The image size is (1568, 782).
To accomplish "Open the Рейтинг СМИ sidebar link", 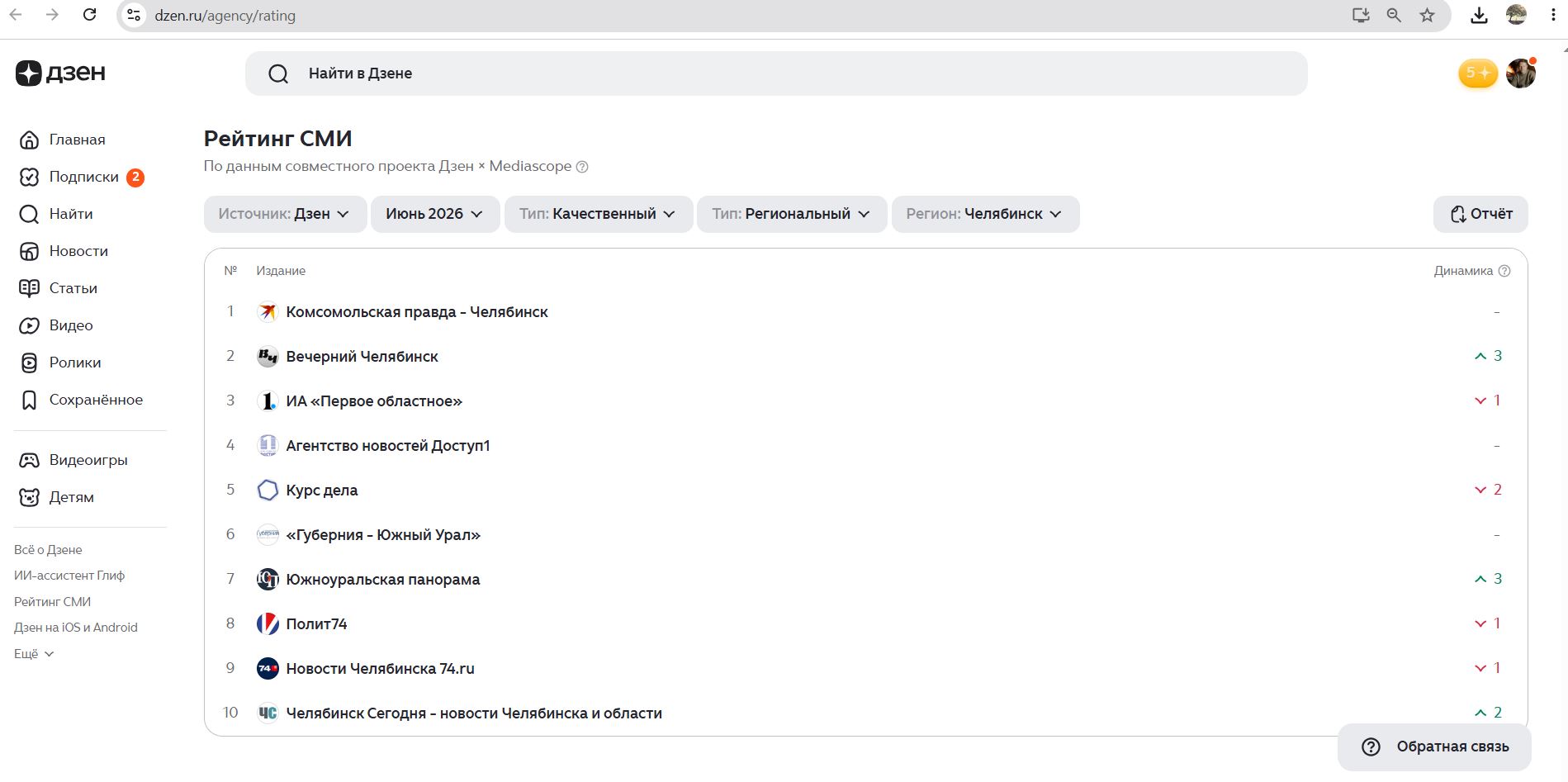I will pyautogui.click(x=53, y=602).
